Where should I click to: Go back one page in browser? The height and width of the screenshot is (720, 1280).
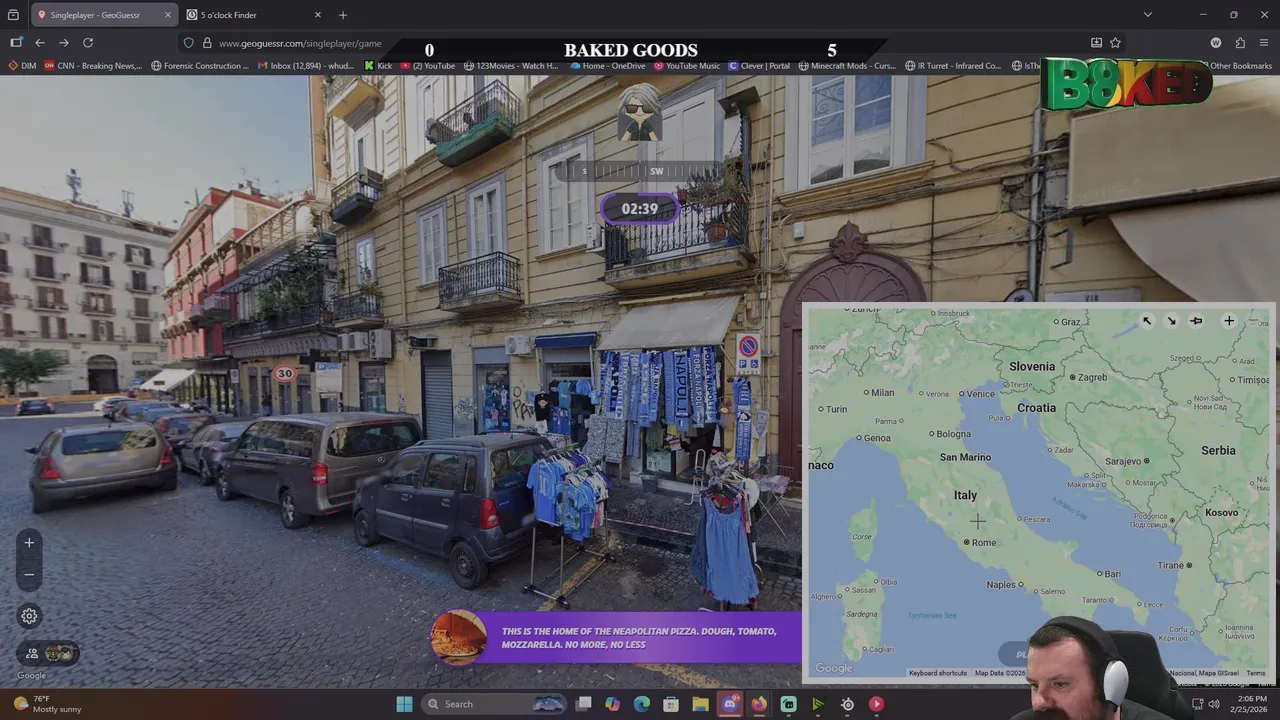coord(40,43)
